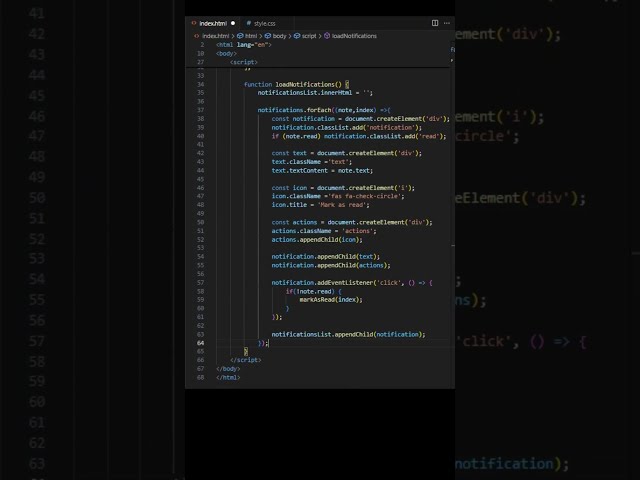Click the closing '</html>' tag
Viewport: 640px width, 480px height.
(228, 378)
